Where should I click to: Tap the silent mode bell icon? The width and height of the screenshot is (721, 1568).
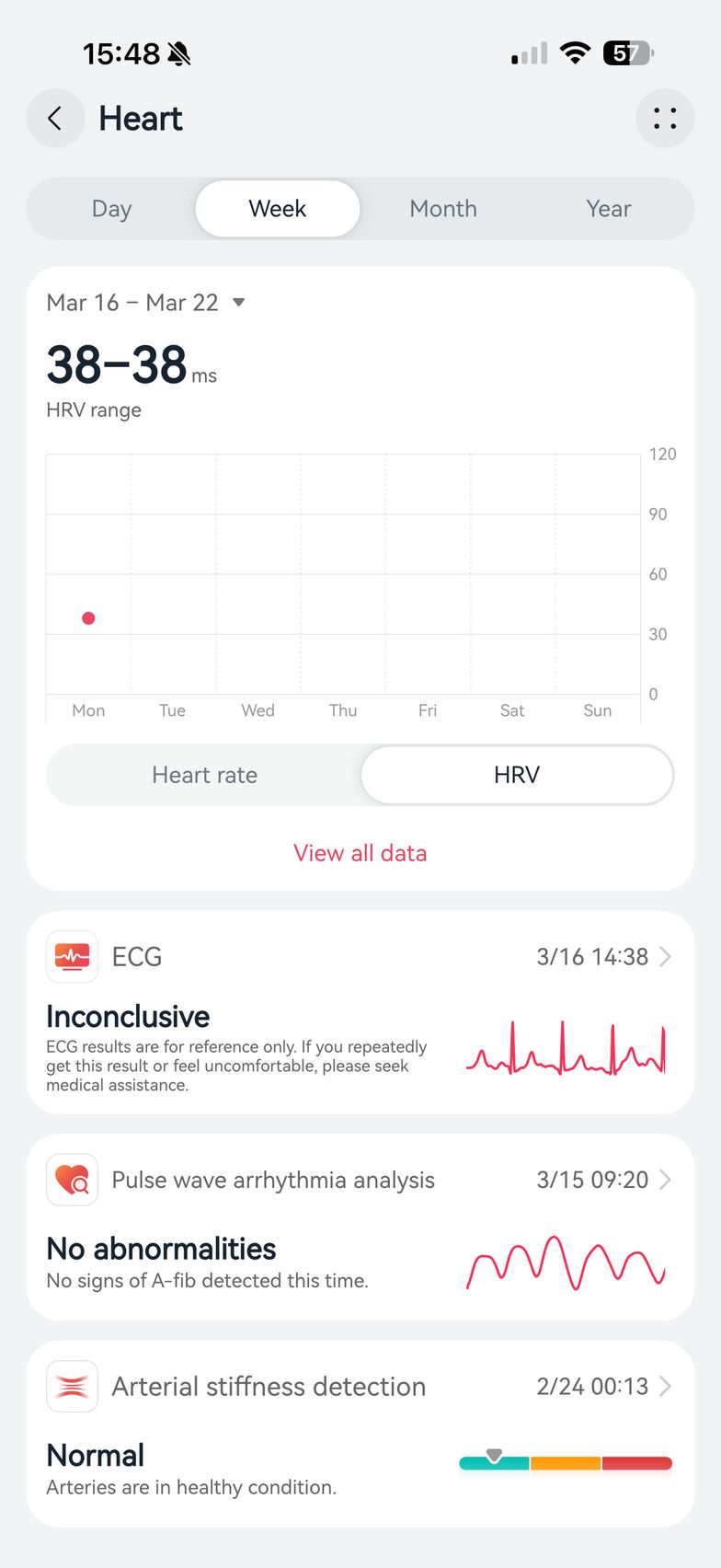(x=179, y=54)
